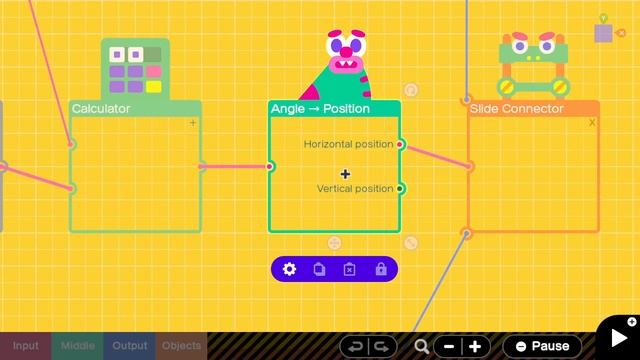The height and width of the screenshot is (360, 640).
Task: Open the Output nodon tab
Action: pyautogui.click(x=129, y=346)
